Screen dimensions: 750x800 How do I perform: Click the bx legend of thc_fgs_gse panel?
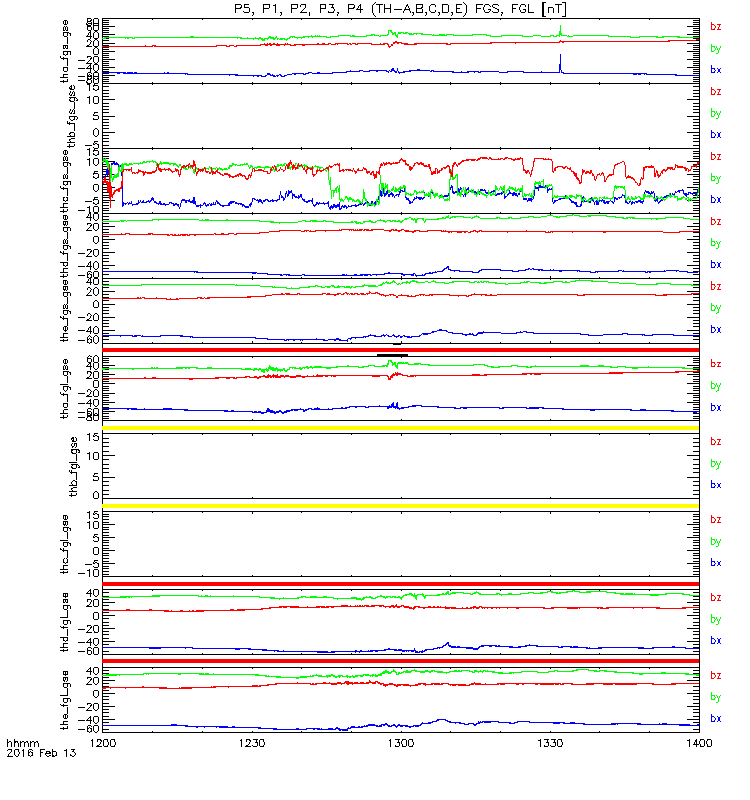pyautogui.click(x=716, y=199)
